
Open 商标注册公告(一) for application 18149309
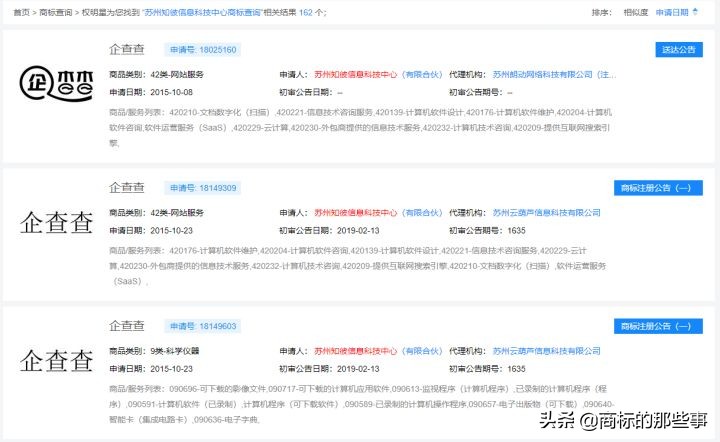(x=658, y=188)
